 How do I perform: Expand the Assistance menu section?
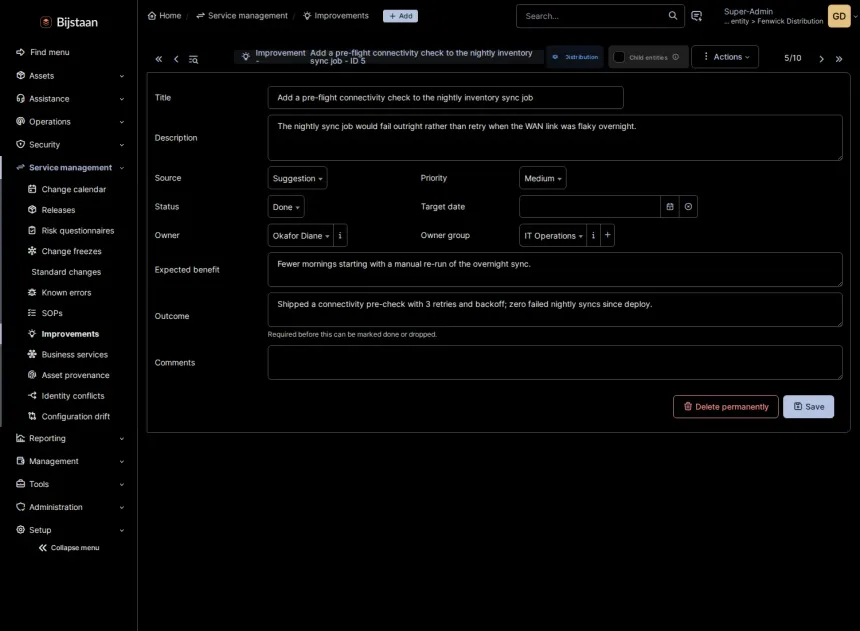point(70,99)
